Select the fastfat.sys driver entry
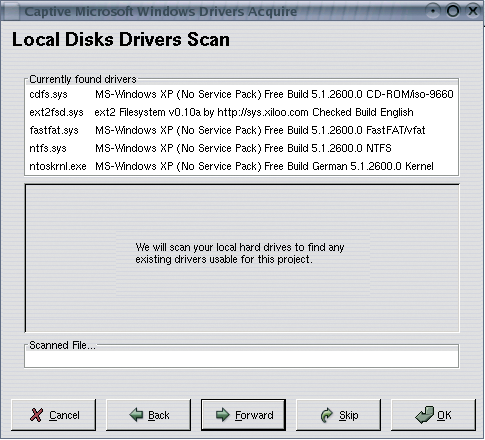Screen dimensions: 485x440 (241, 130)
